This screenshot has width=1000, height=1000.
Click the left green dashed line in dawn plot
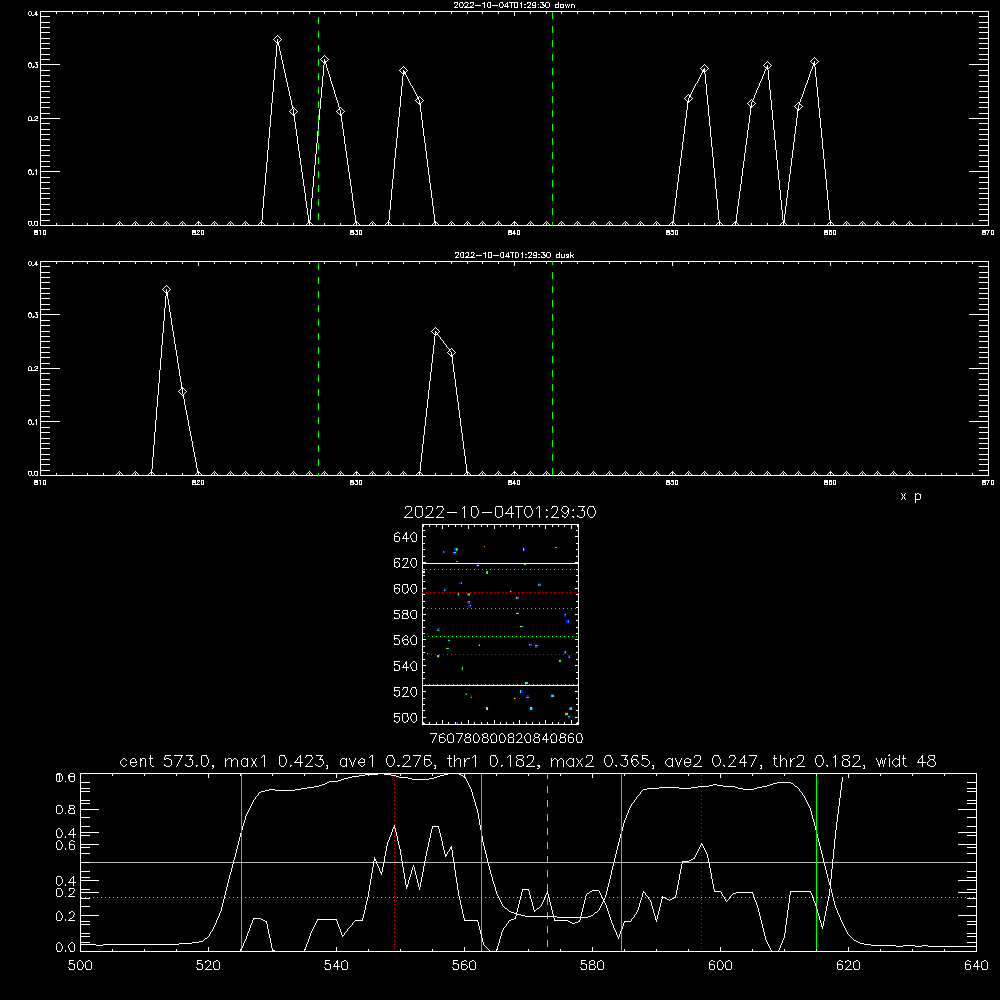(x=318, y=118)
